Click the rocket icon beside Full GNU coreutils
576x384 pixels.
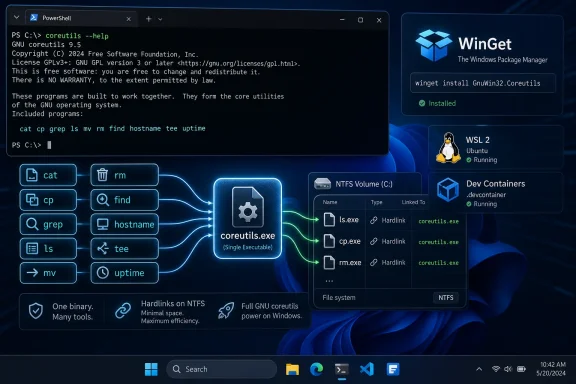point(226,311)
